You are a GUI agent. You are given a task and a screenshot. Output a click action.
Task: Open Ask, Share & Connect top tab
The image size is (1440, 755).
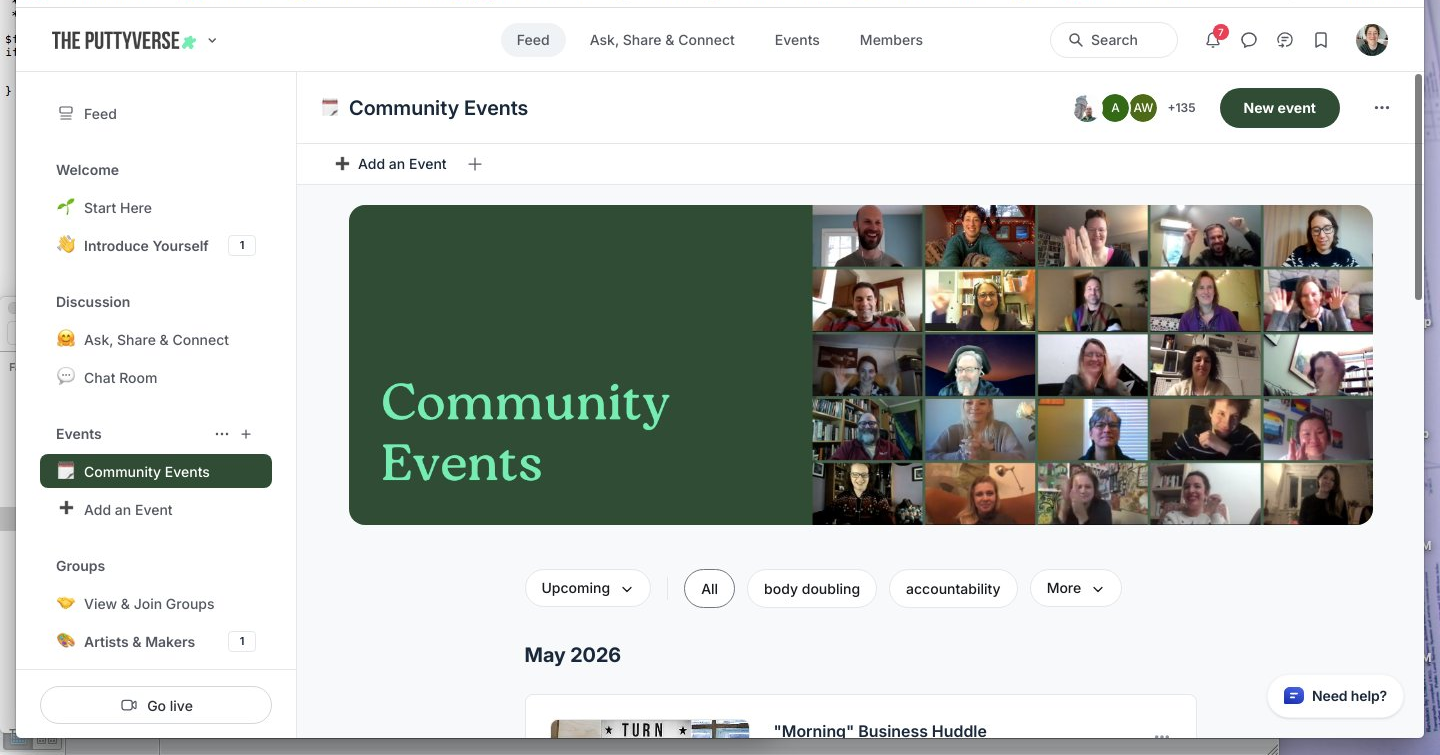click(x=662, y=40)
